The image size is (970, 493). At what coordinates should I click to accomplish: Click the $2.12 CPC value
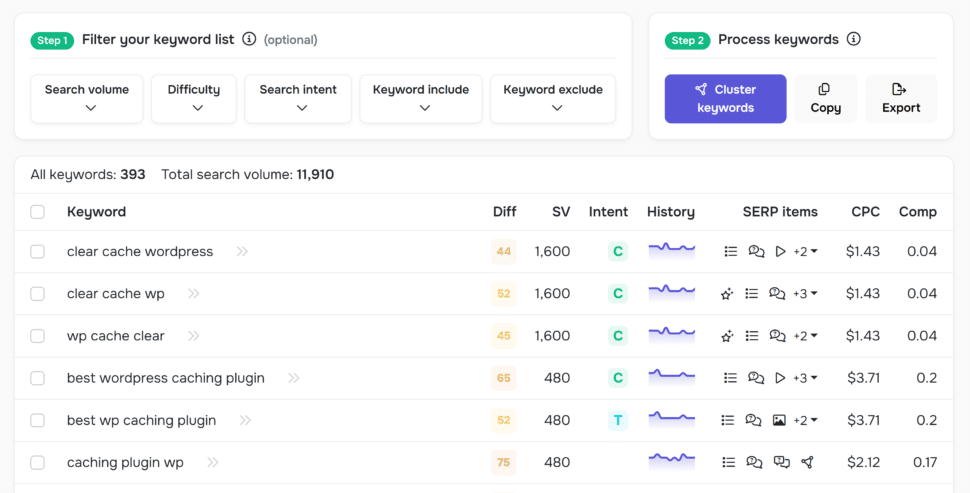(x=863, y=462)
